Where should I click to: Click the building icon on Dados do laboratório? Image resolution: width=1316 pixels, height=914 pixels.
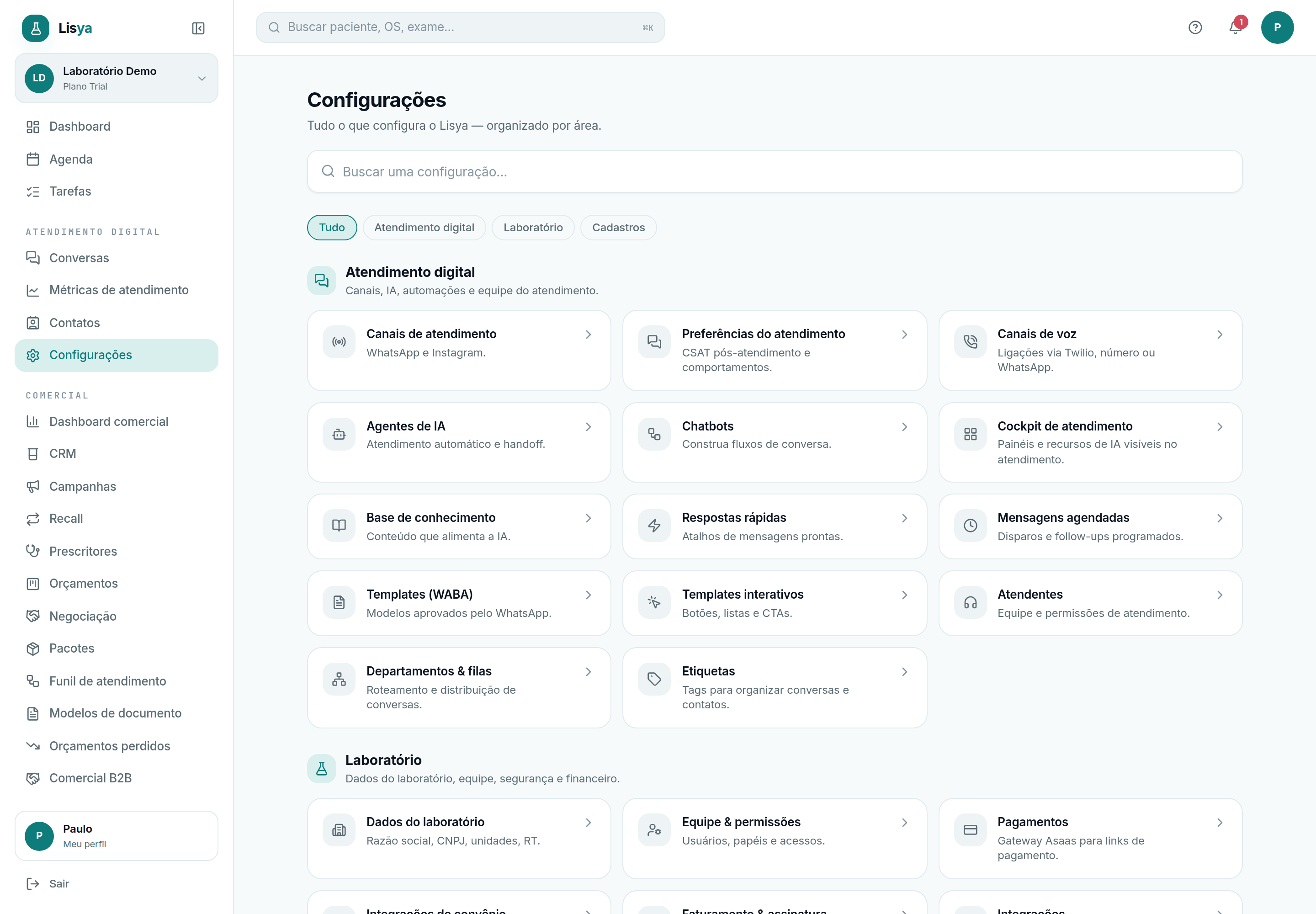339,830
